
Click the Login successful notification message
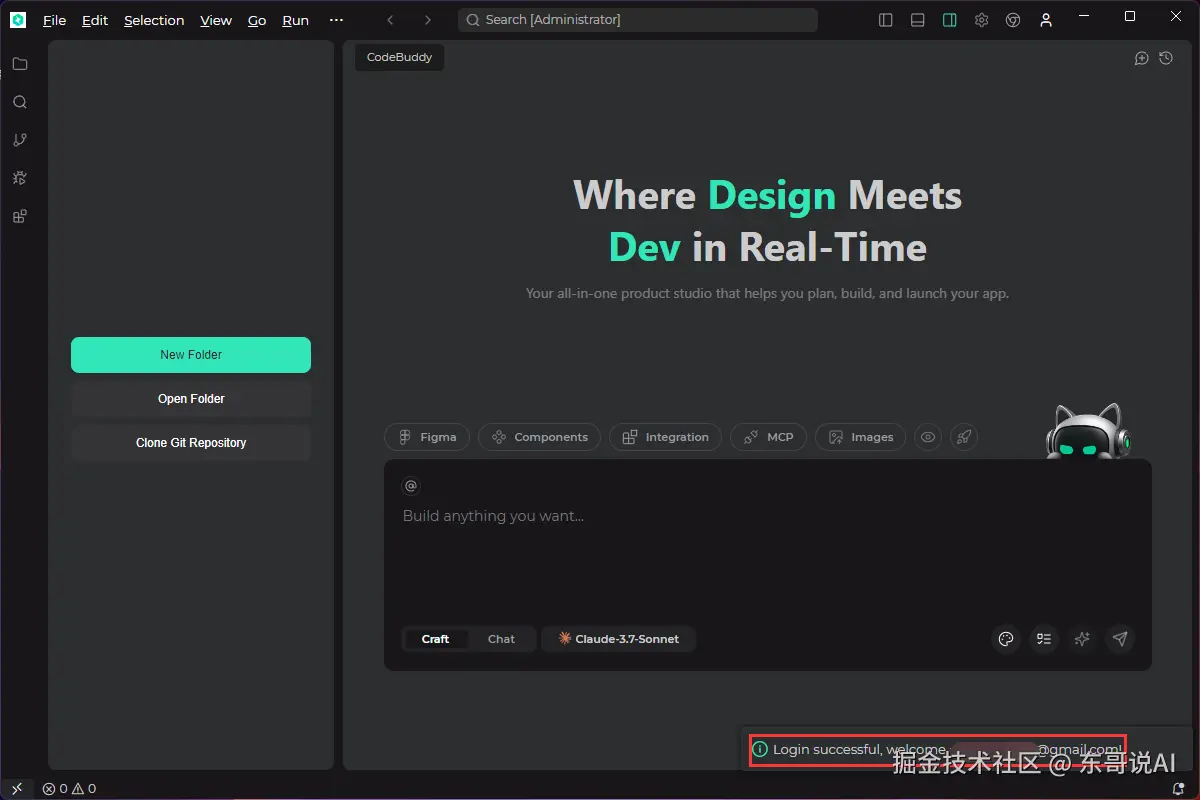tap(938, 749)
